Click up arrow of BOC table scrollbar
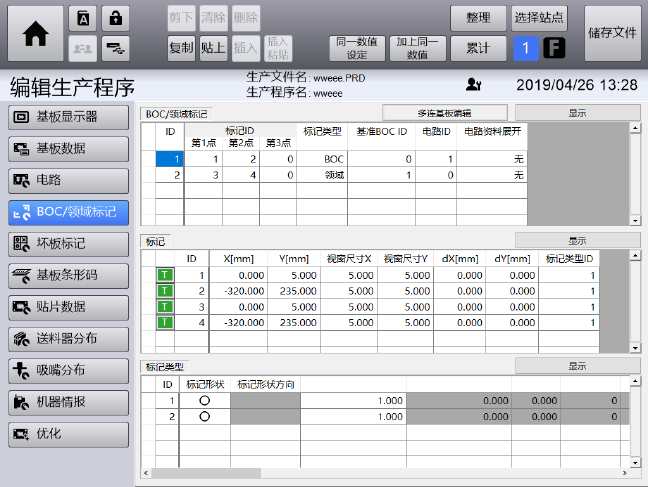648x487 pixels. [x=635, y=128]
